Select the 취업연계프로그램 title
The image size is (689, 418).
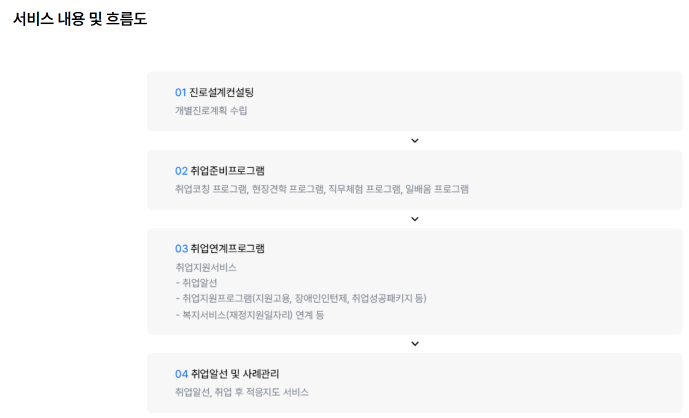227,249
